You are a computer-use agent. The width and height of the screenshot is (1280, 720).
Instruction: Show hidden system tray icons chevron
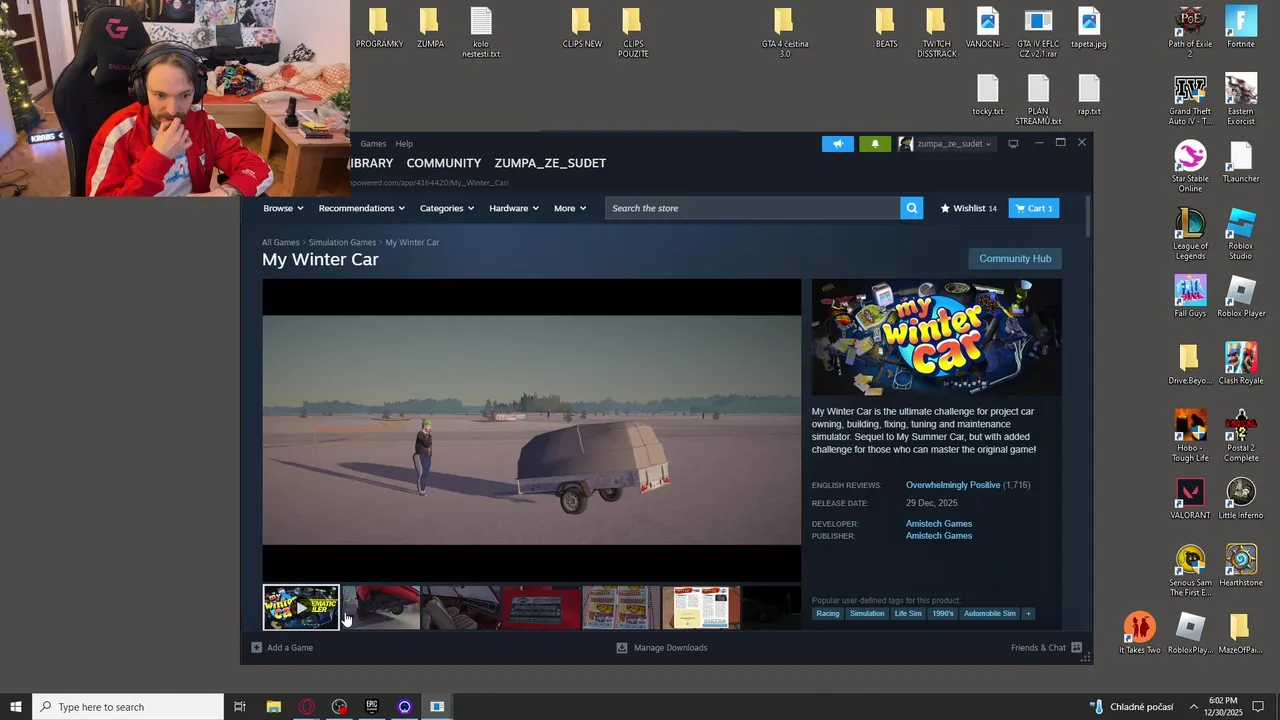[x=1193, y=707]
